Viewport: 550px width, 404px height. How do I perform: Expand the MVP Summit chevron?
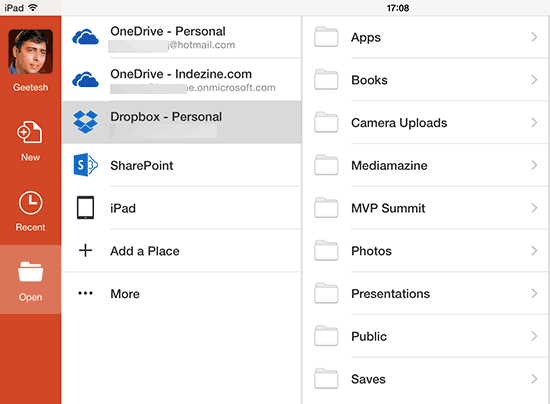pos(534,208)
